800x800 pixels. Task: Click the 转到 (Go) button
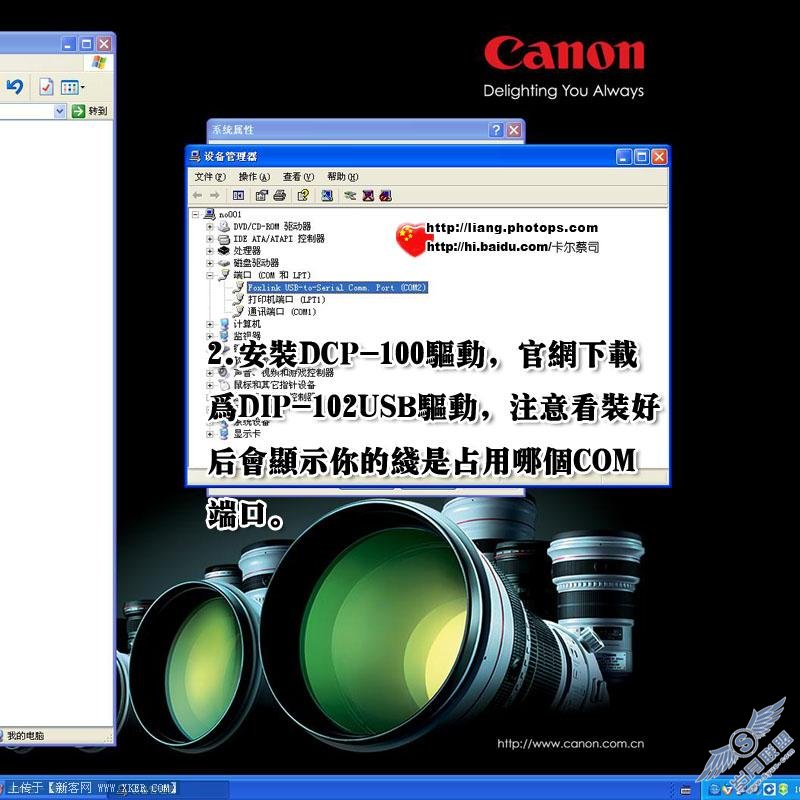pyautogui.click(x=90, y=111)
